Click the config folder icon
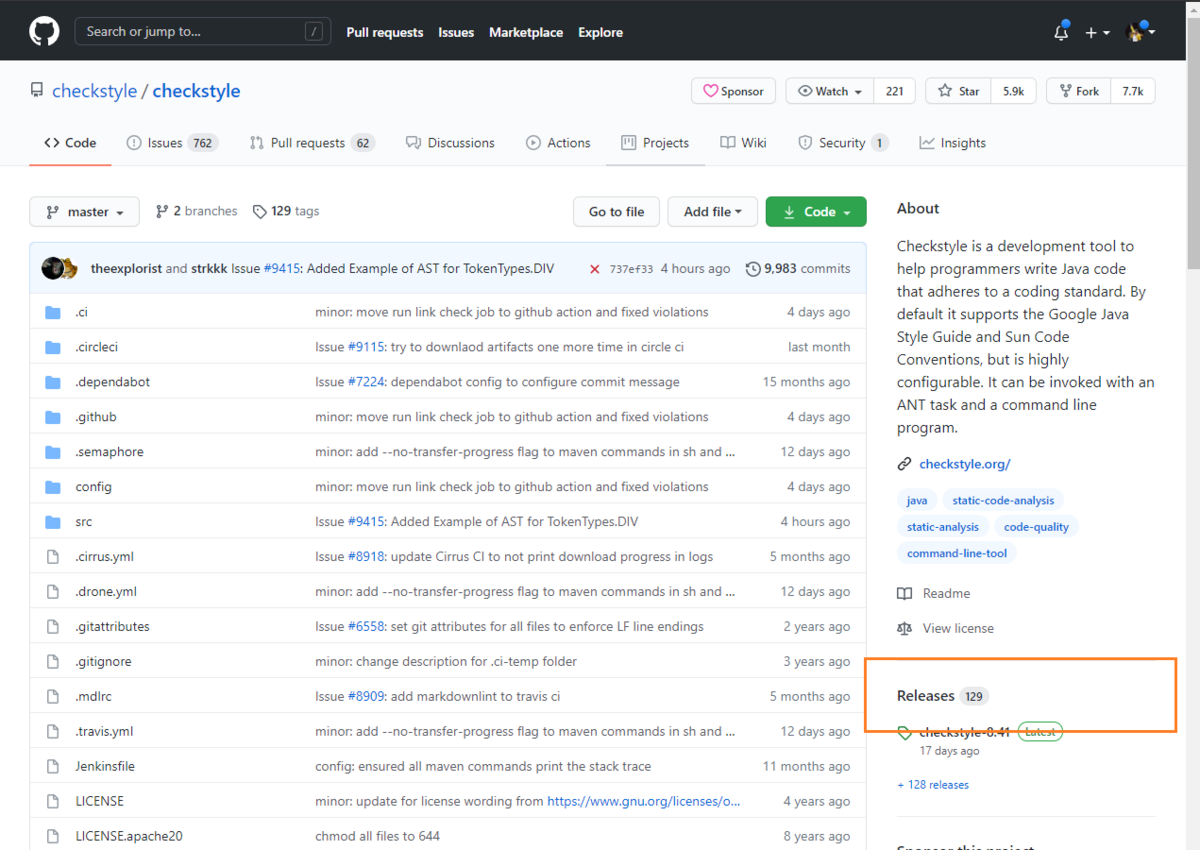Viewport: 1200px width, 850px height. coord(53,487)
